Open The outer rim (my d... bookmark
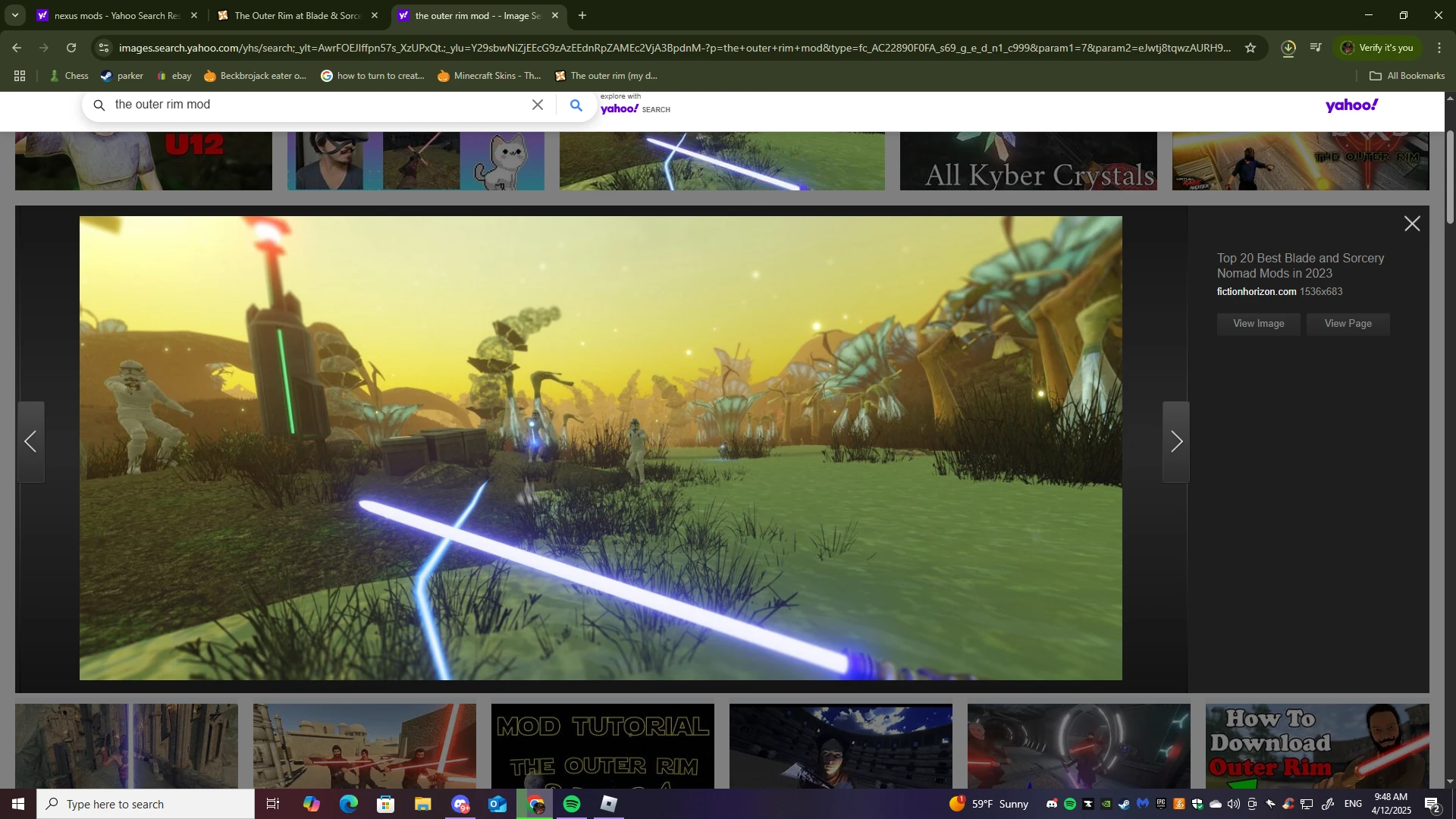1456x819 pixels. (x=606, y=76)
